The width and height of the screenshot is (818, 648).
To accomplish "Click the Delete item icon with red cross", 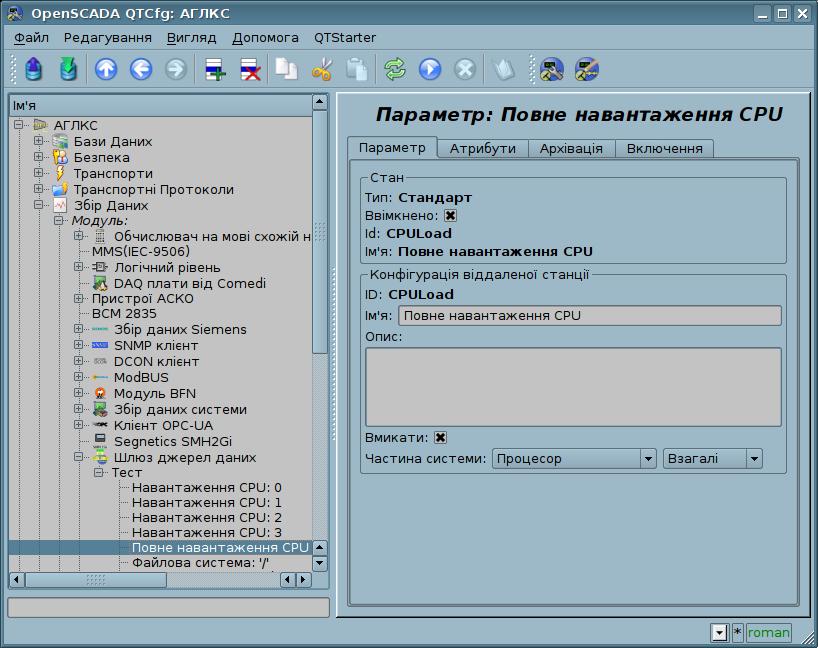I will click(x=249, y=69).
